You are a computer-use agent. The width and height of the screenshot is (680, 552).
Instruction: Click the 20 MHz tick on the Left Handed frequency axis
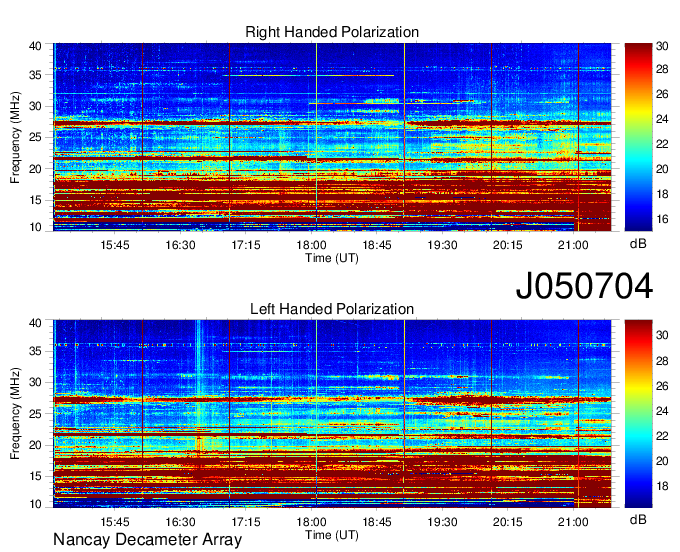pos(35,445)
